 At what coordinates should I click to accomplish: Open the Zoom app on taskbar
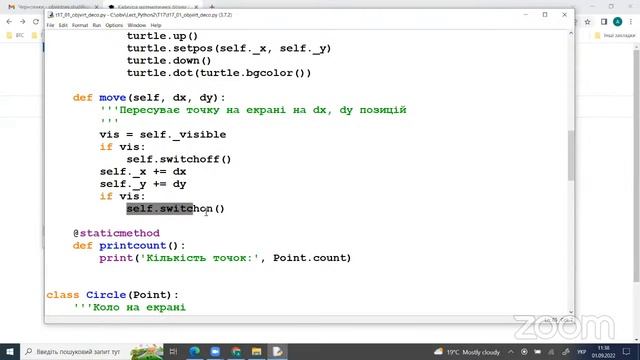click(x=215, y=352)
